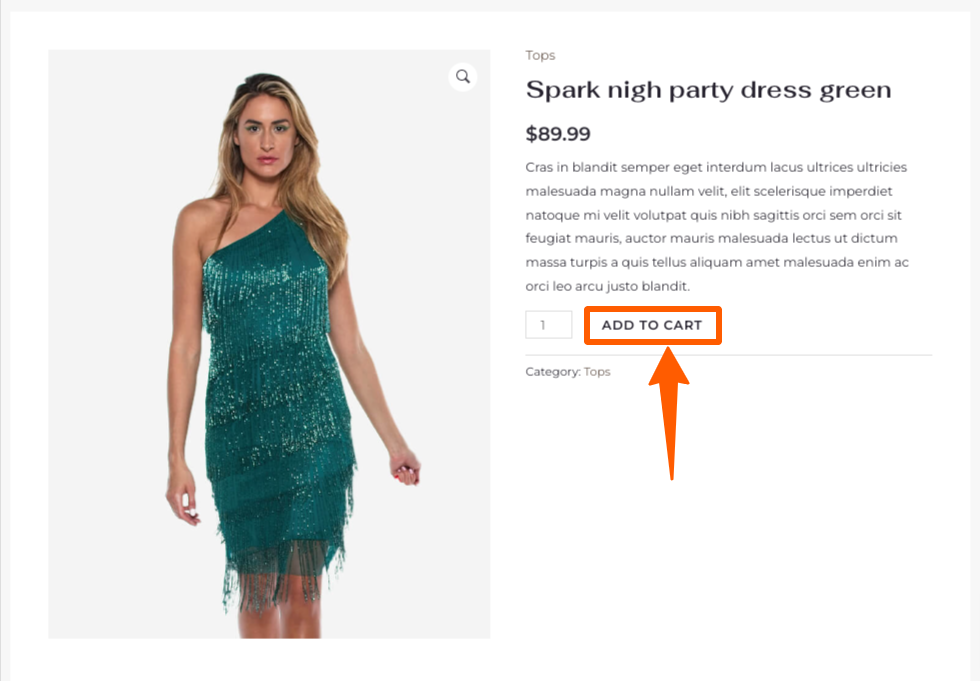Click the product title Spark nigh party dress
980x681 pixels.
click(708, 90)
